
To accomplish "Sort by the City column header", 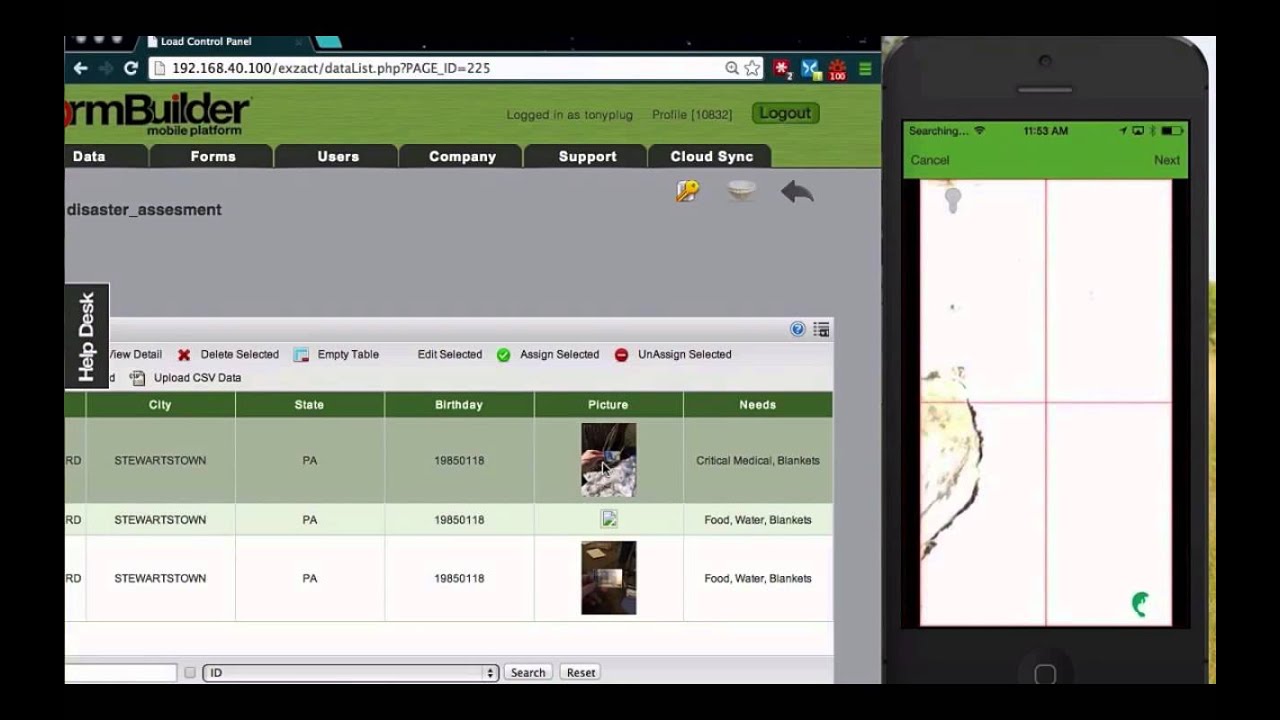I will tap(160, 405).
